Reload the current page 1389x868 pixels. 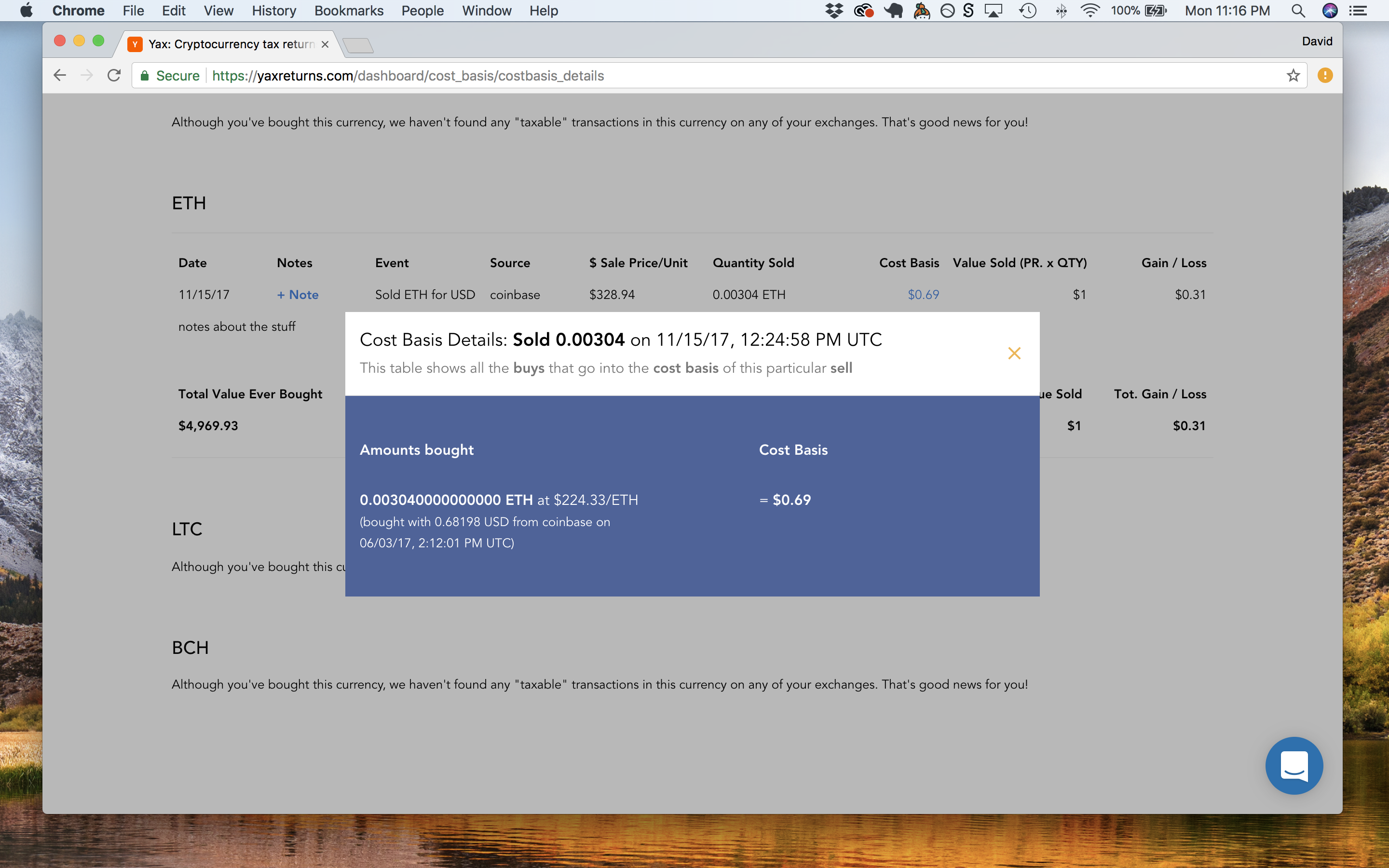114,75
